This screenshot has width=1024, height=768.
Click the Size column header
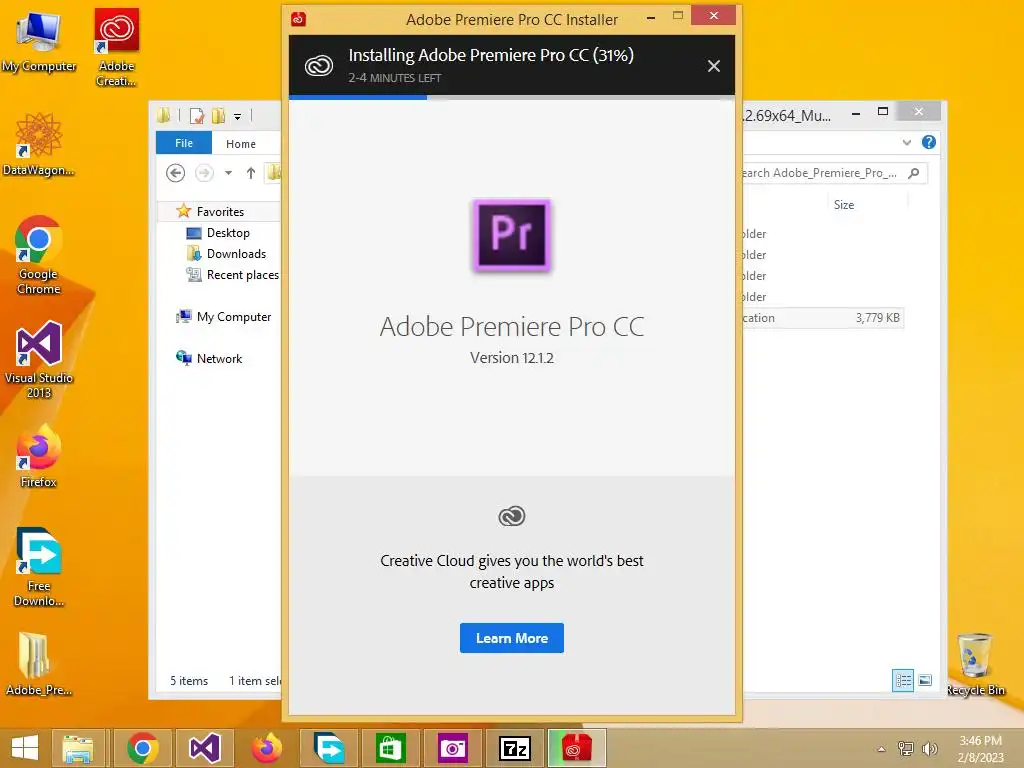(x=844, y=204)
